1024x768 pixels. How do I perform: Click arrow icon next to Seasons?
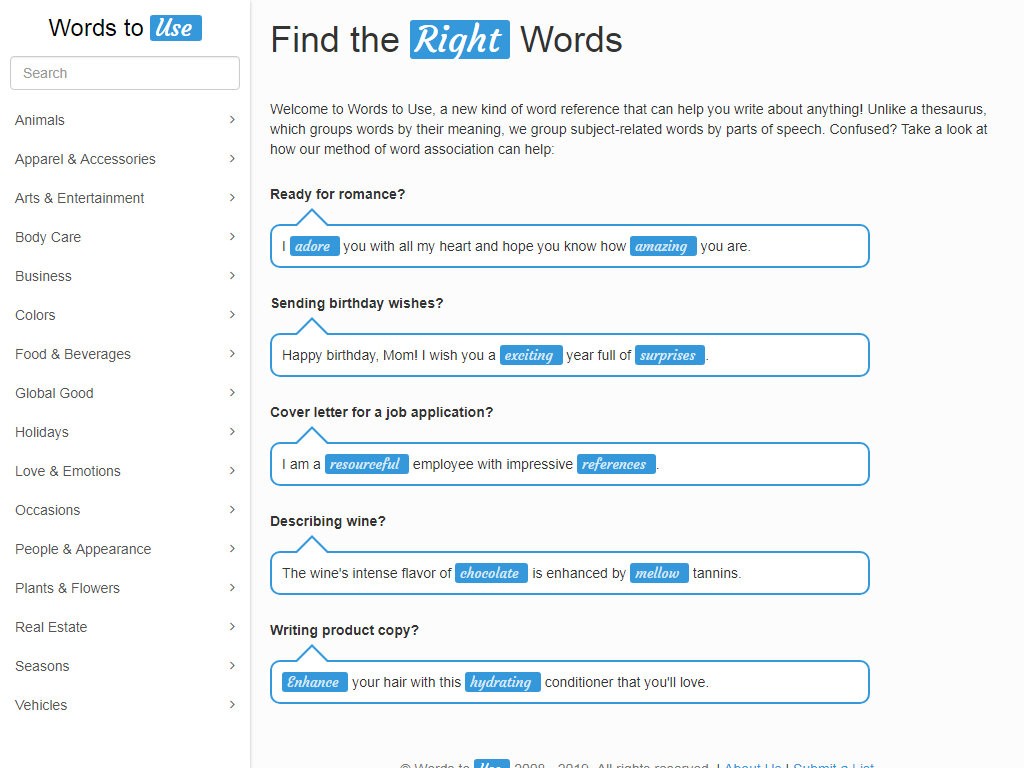(232, 665)
